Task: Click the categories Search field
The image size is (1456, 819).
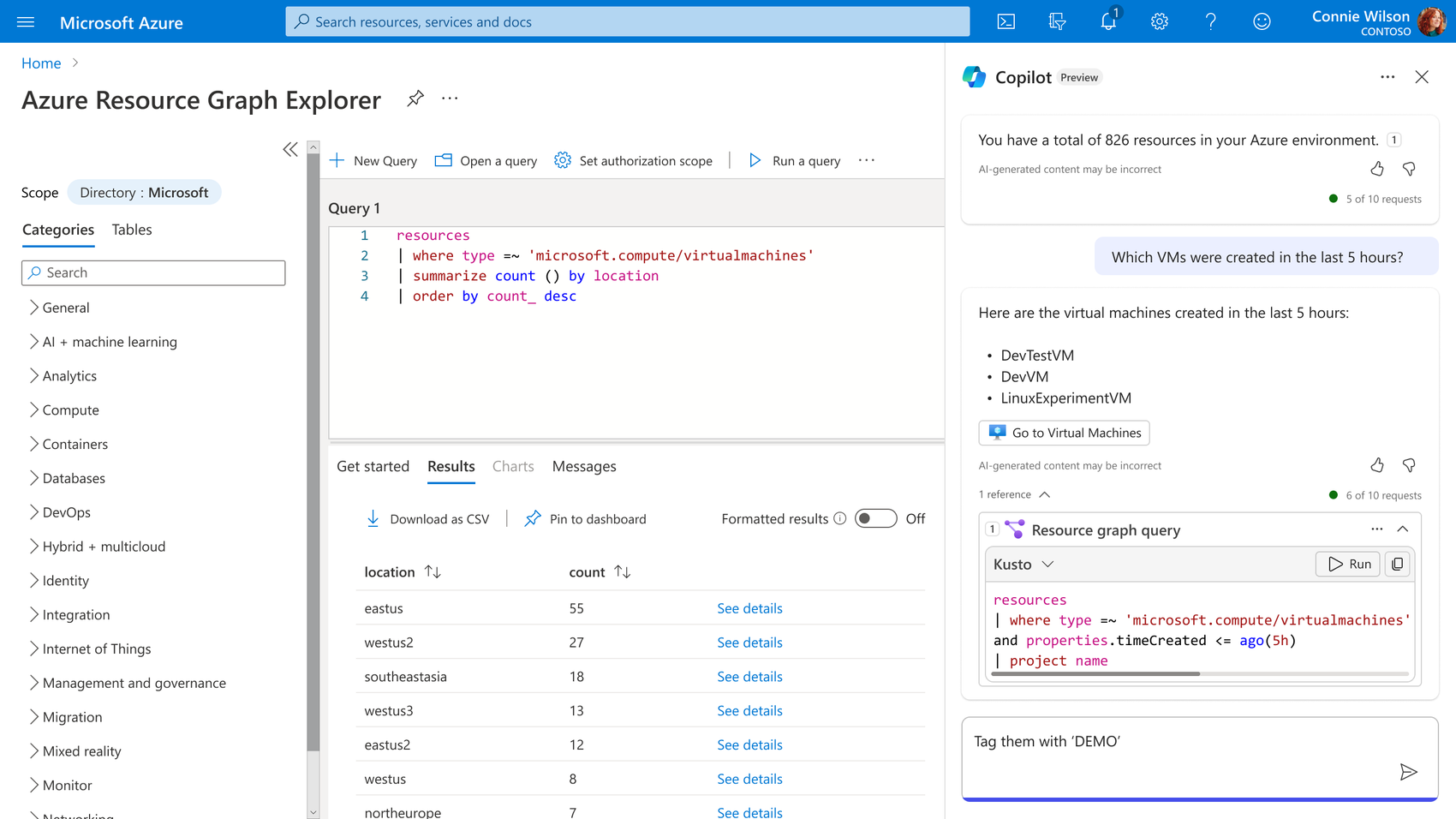Action: coord(154,272)
